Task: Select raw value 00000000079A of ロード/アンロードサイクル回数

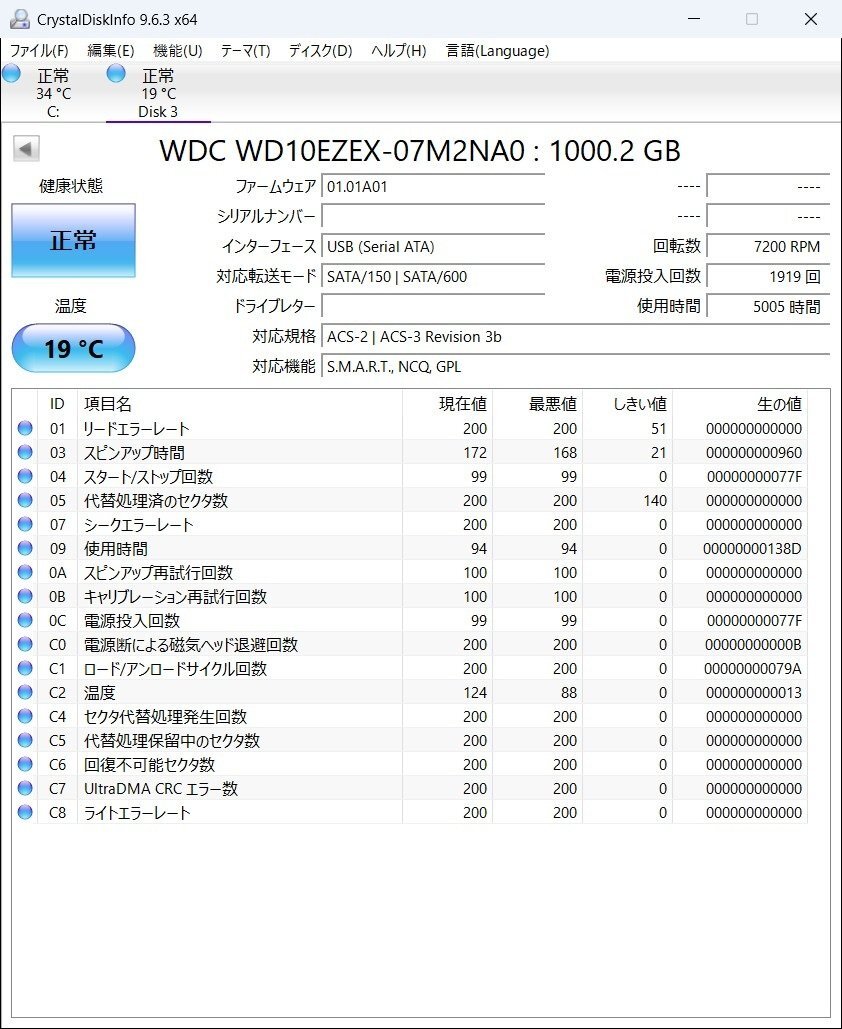Action: 753,669
